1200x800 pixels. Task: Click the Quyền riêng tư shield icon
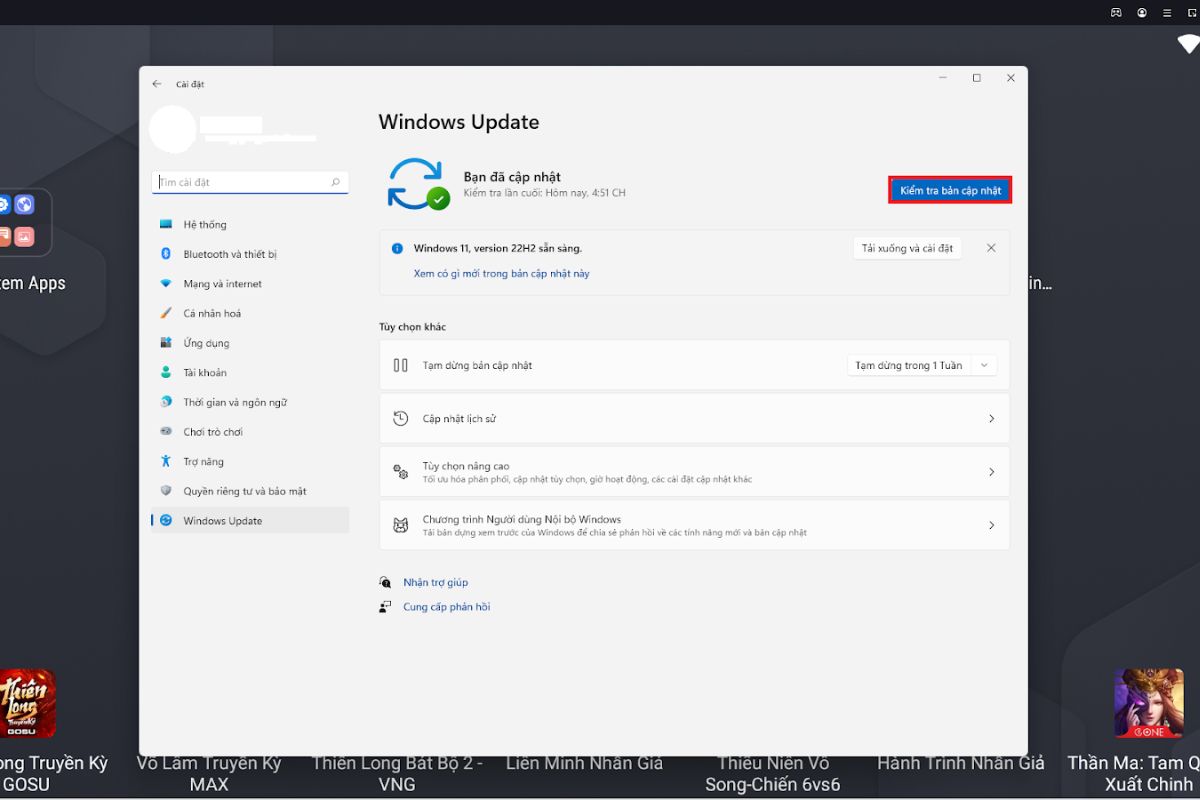click(x=166, y=491)
